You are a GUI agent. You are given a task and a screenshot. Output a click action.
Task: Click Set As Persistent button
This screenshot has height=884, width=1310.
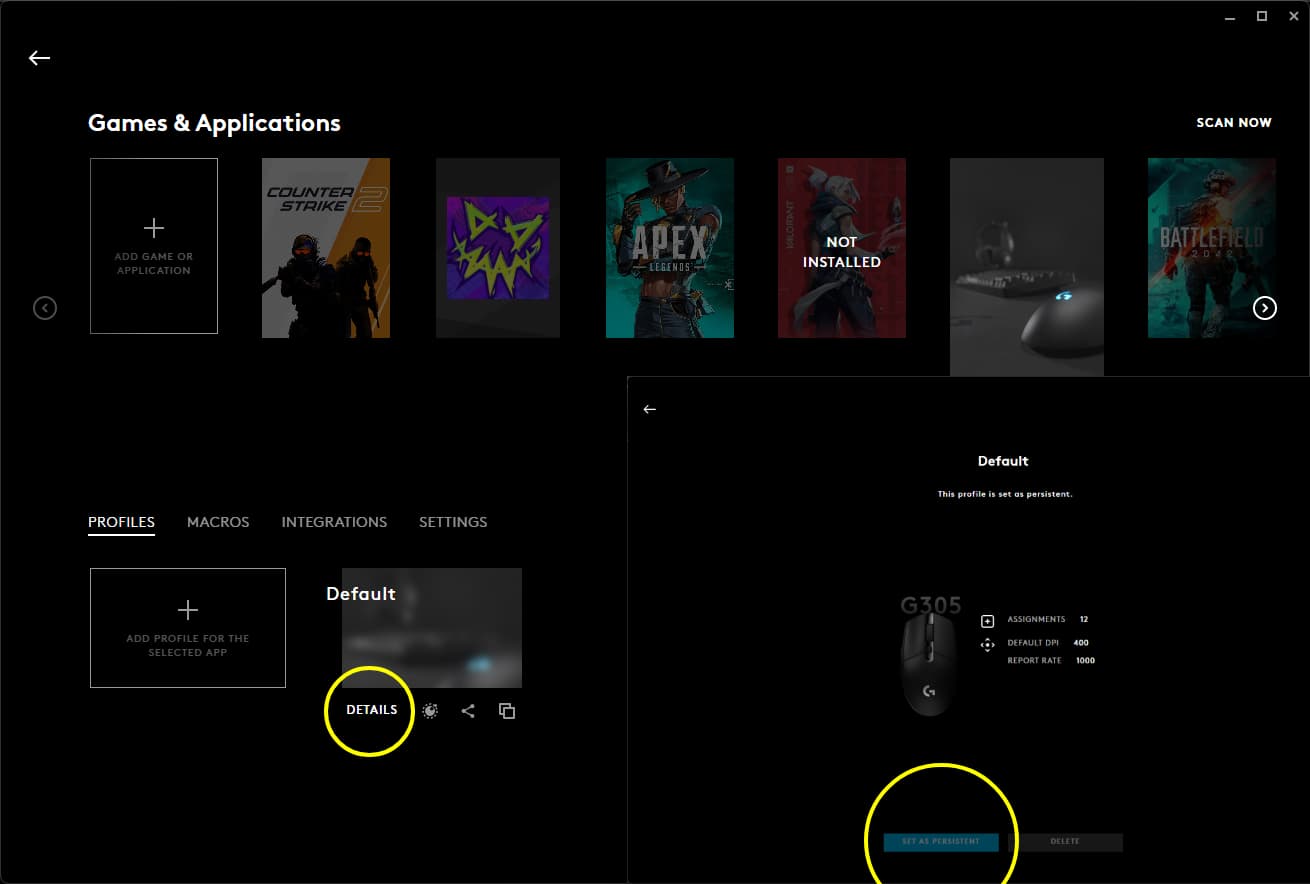point(941,842)
